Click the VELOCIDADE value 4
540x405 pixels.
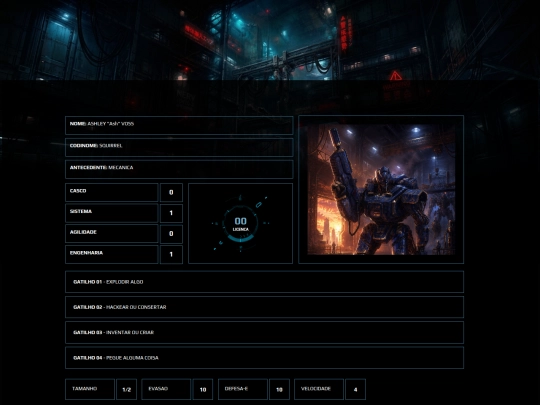(x=355, y=389)
